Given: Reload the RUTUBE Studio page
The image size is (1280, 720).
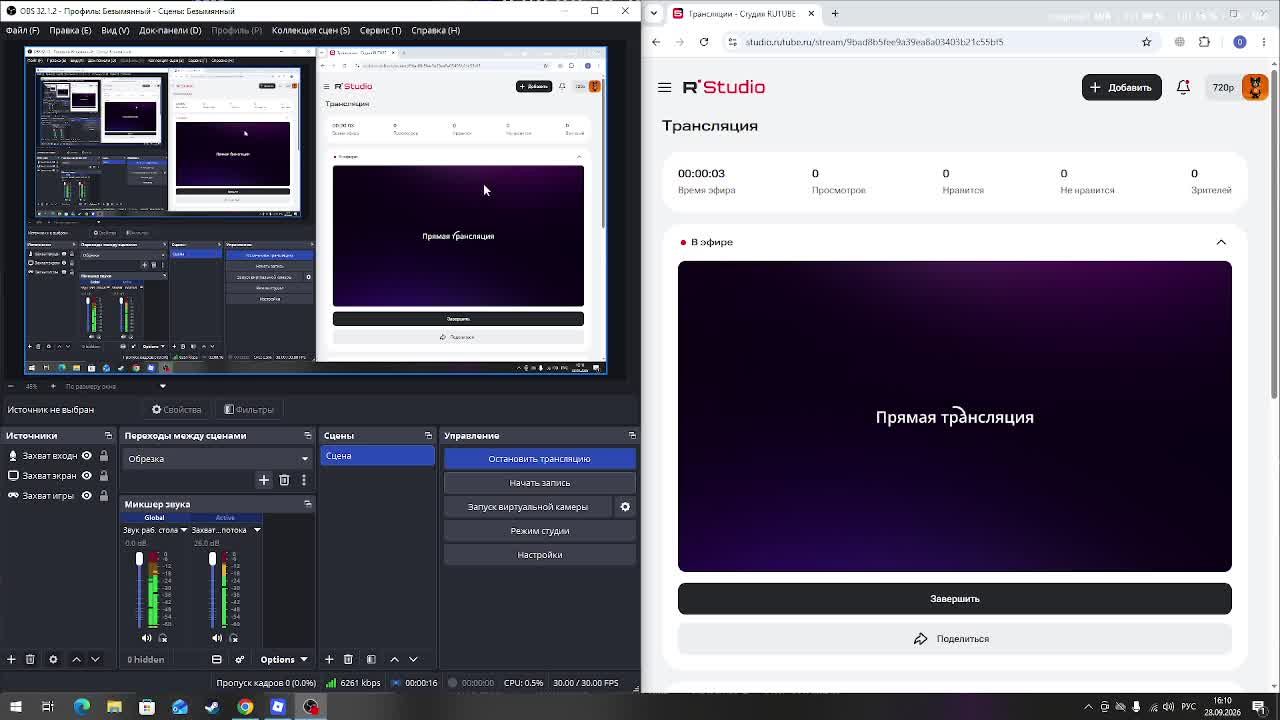Looking at the screenshot, I should click(704, 42).
